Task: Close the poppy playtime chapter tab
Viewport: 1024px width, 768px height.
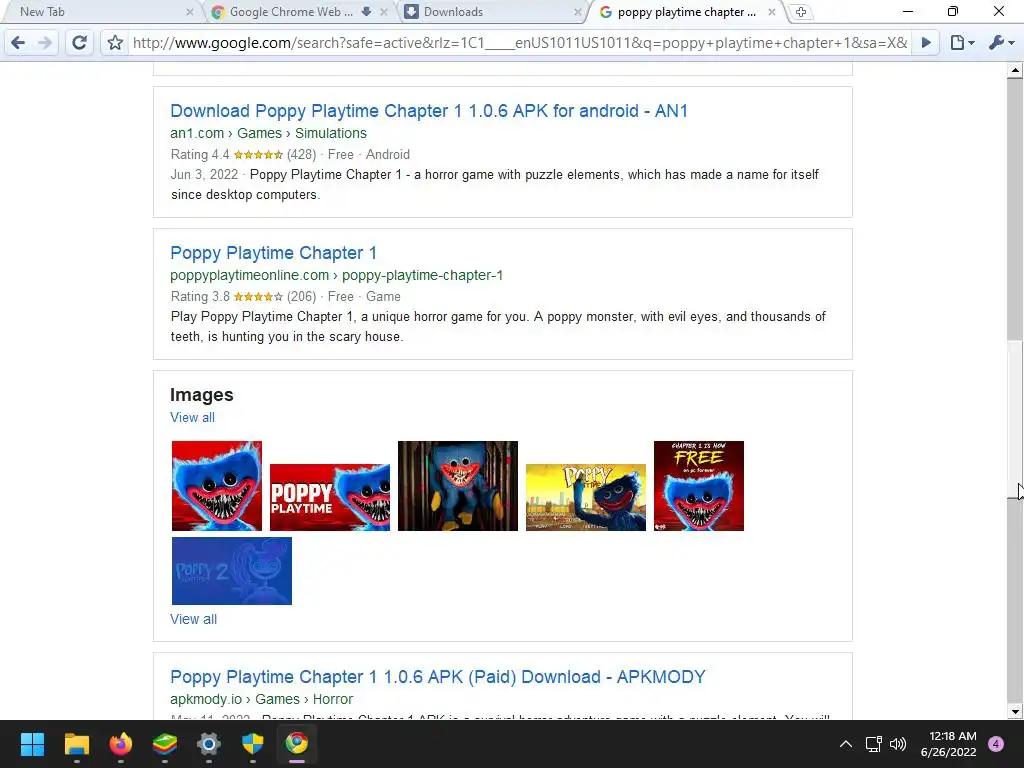Action: pos(772,12)
